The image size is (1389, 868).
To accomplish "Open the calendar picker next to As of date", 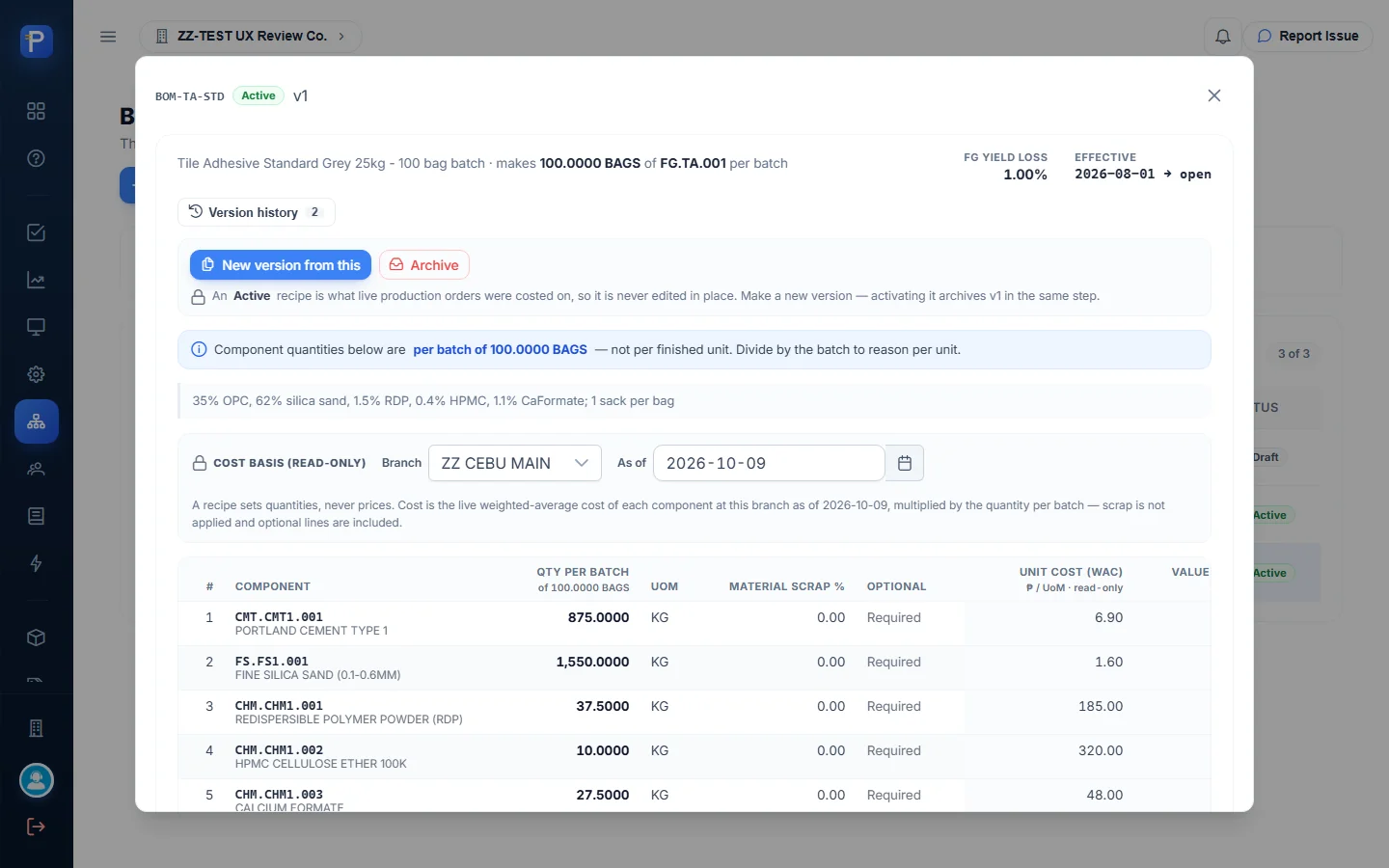I will (905, 463).
